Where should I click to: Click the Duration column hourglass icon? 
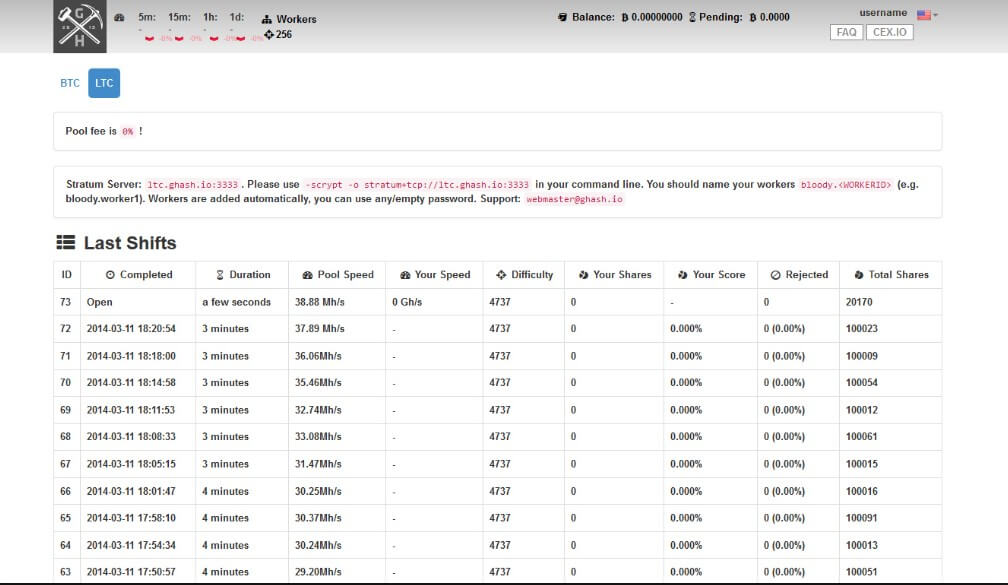pos(220,275)
